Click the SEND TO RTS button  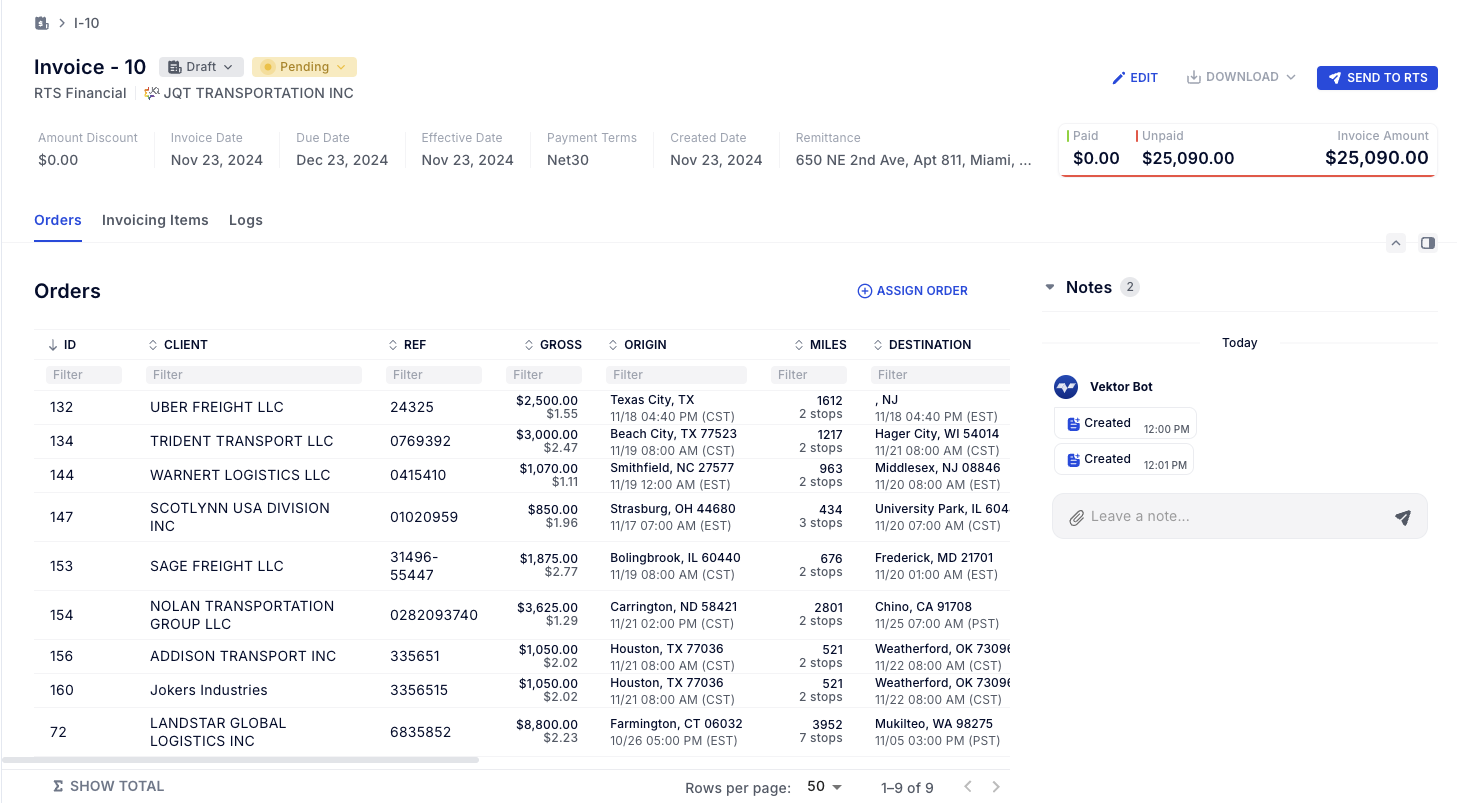click(1376, 78)
